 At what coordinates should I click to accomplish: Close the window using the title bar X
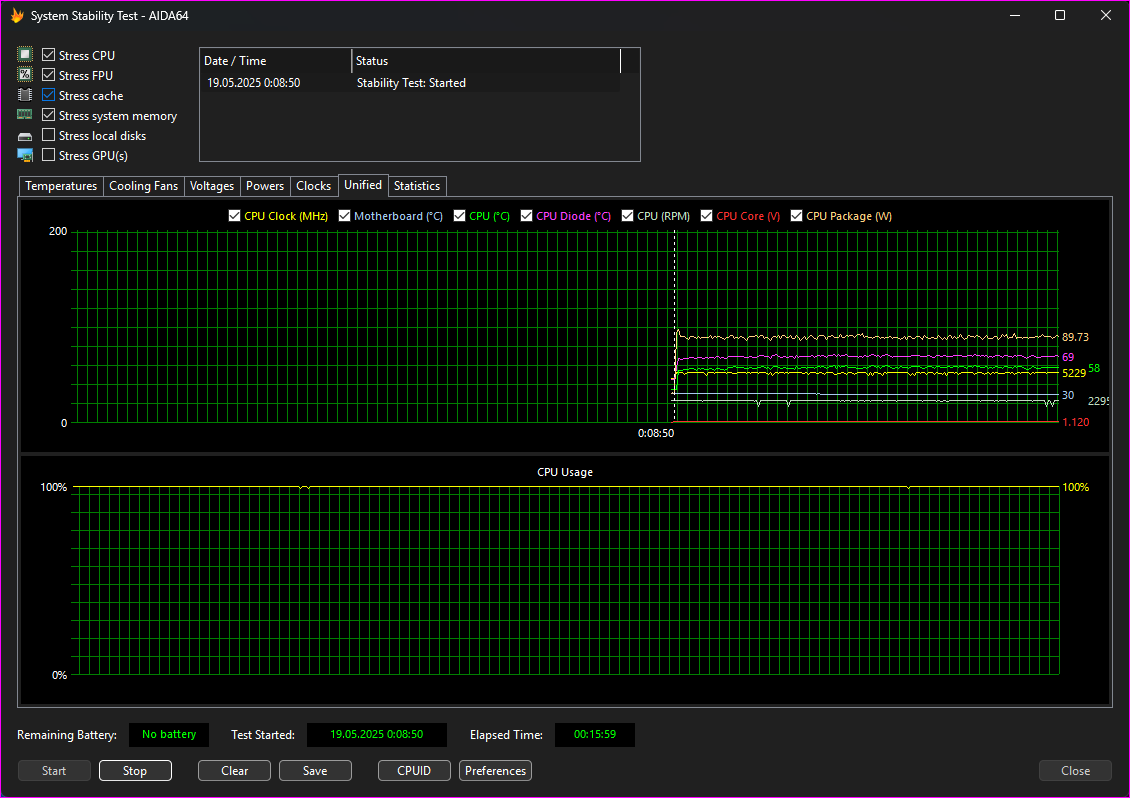click(1105, 15)
